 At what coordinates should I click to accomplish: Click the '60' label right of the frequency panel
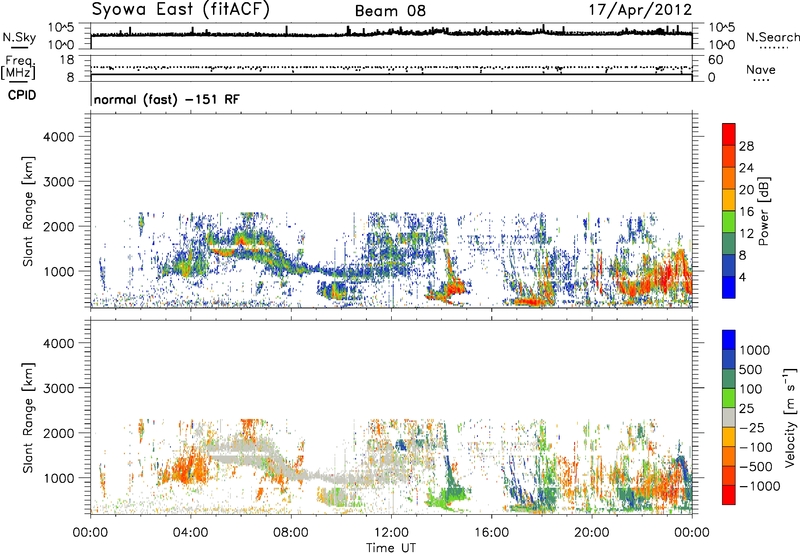coord(715,60)
